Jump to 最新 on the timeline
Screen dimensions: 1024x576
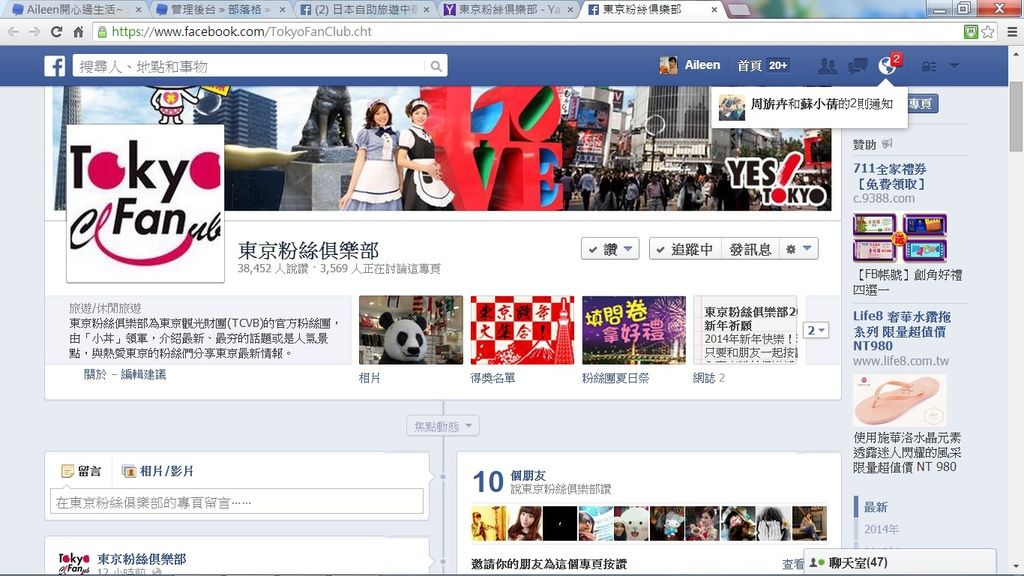[x=875, y=507]
